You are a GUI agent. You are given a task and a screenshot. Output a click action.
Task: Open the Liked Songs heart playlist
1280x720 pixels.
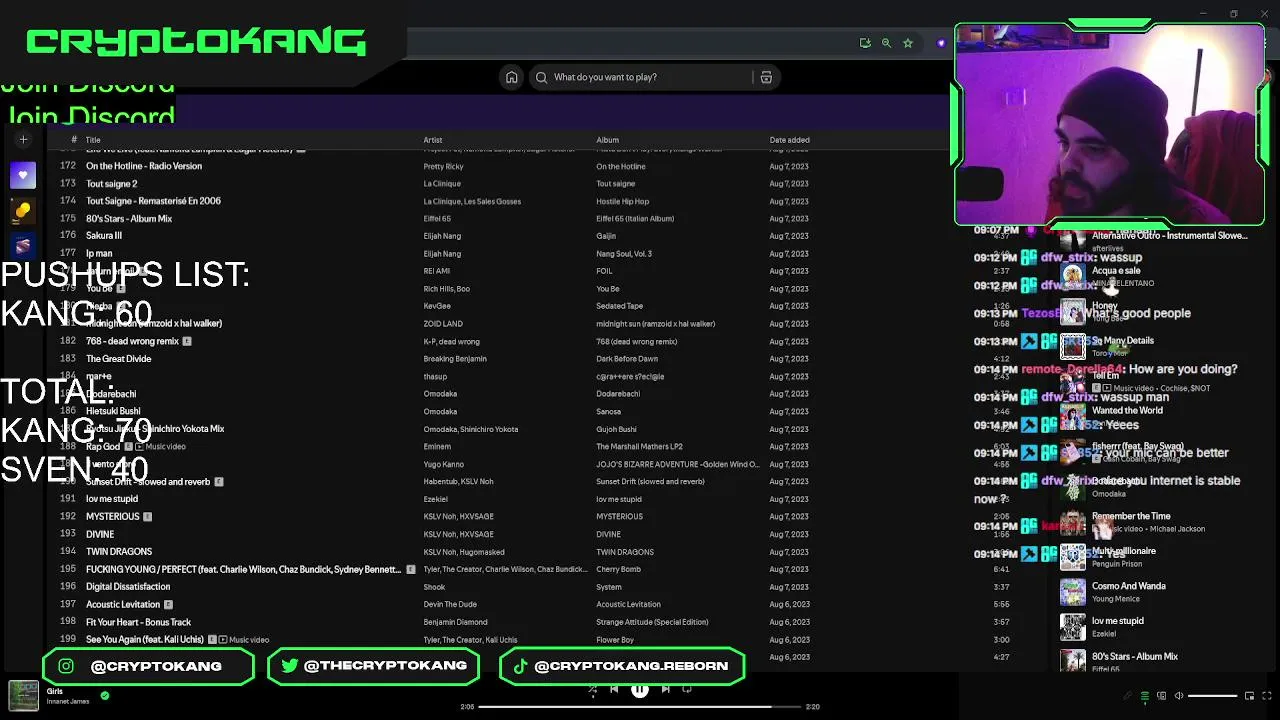[x=23, y=175]
